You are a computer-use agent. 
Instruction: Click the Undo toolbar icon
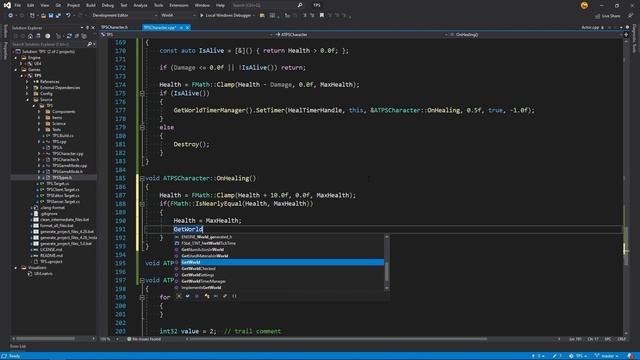(68, 16)
